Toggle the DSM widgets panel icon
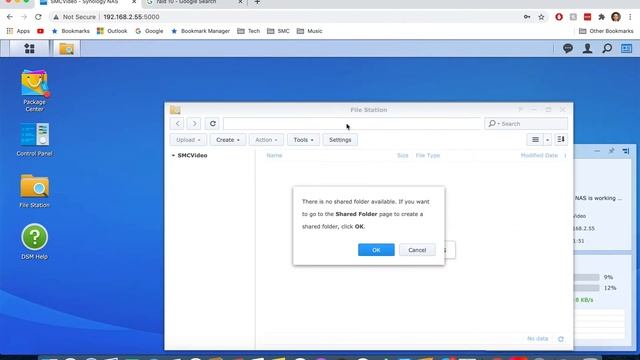The height and width of the screenshot is (360, 640). 627,49
